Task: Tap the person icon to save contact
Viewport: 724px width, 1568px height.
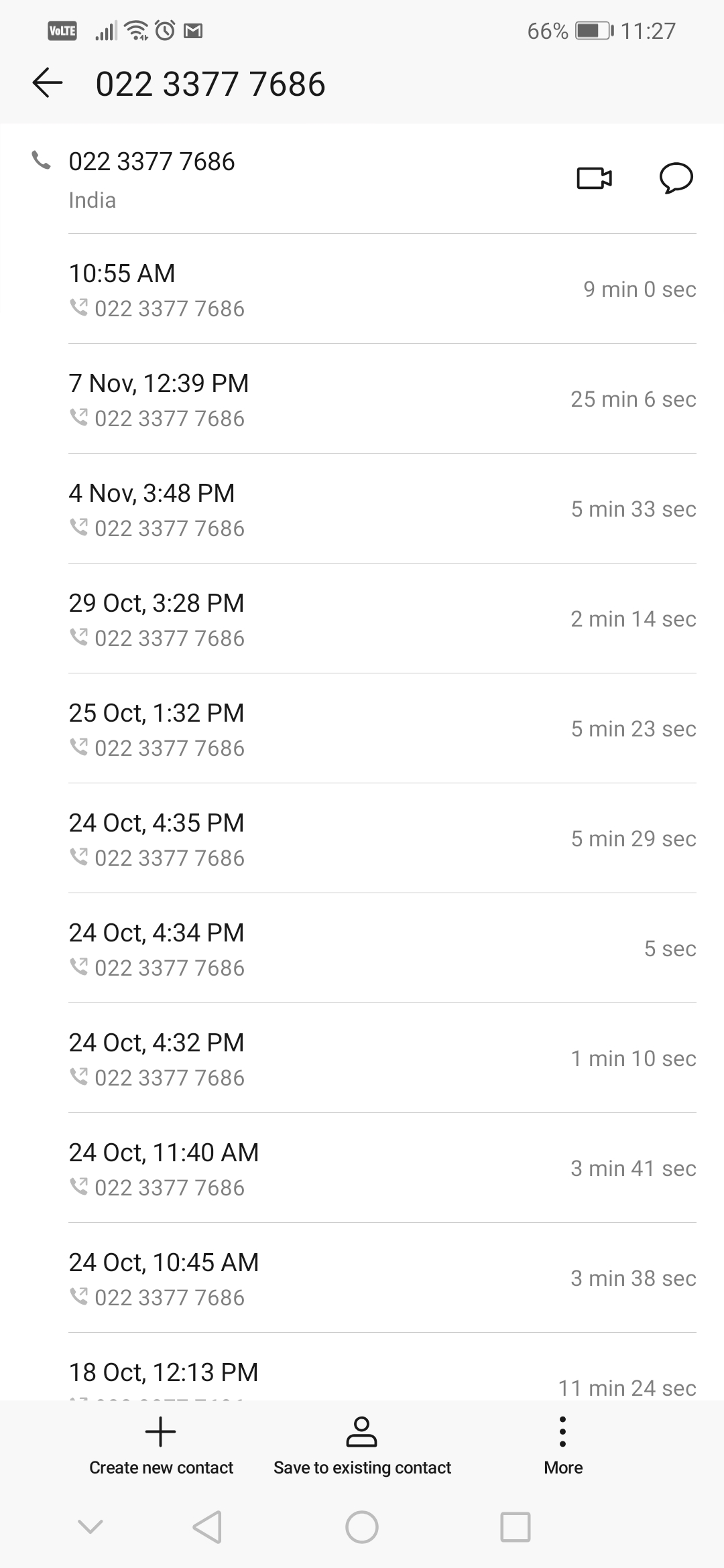Action: [361, 1432]
